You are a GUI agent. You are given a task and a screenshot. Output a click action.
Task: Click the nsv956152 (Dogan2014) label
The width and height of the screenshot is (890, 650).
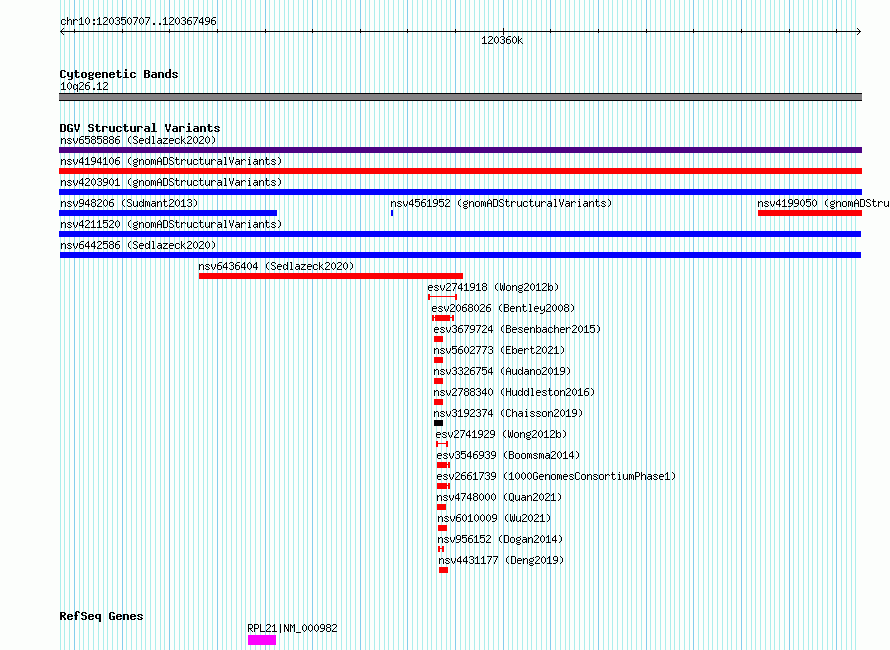(499, 539)
